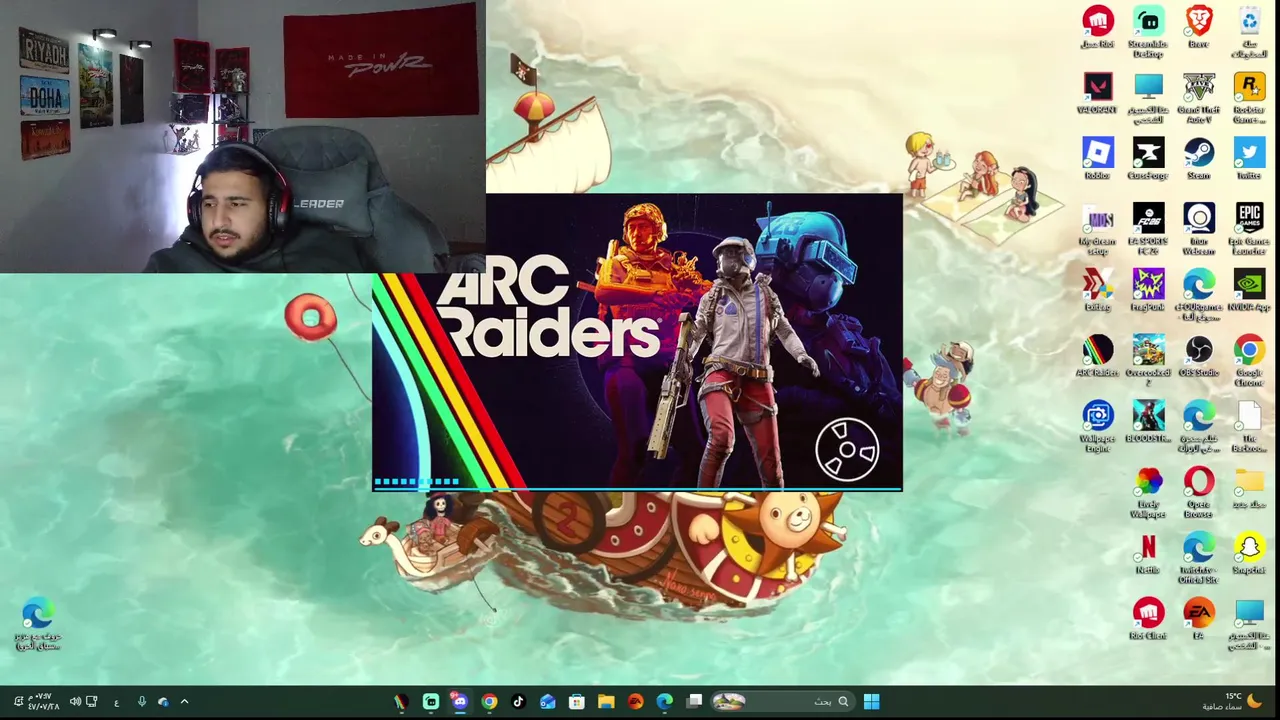Open the Twitch.tv Official Site shortcut
Viewport: 1280px width, 720px height.
click(x=1198, y=558)
